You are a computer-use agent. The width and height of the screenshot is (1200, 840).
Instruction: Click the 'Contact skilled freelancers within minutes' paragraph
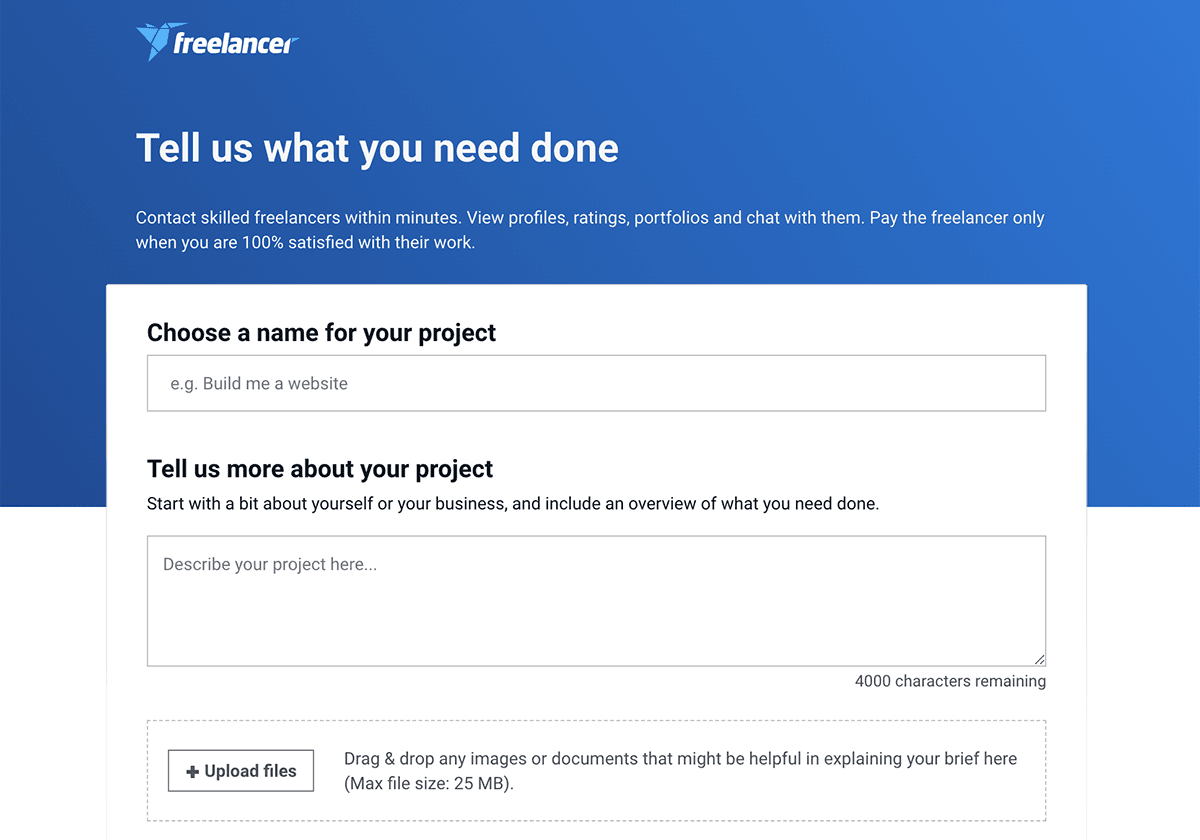click(590, 230)
